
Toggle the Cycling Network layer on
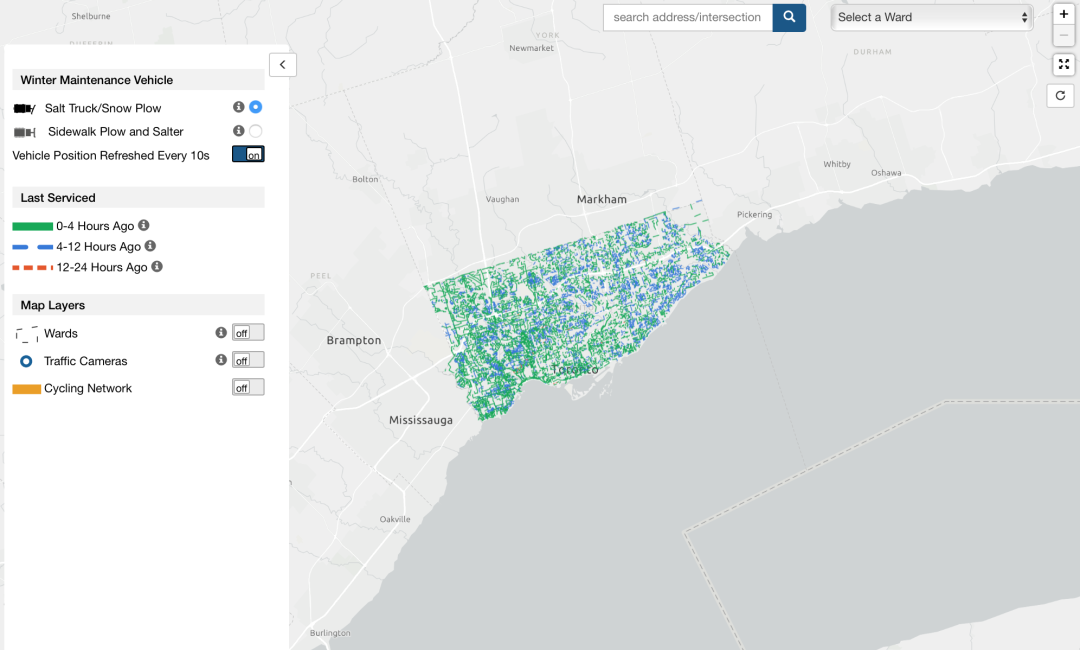tap(248, 388)
